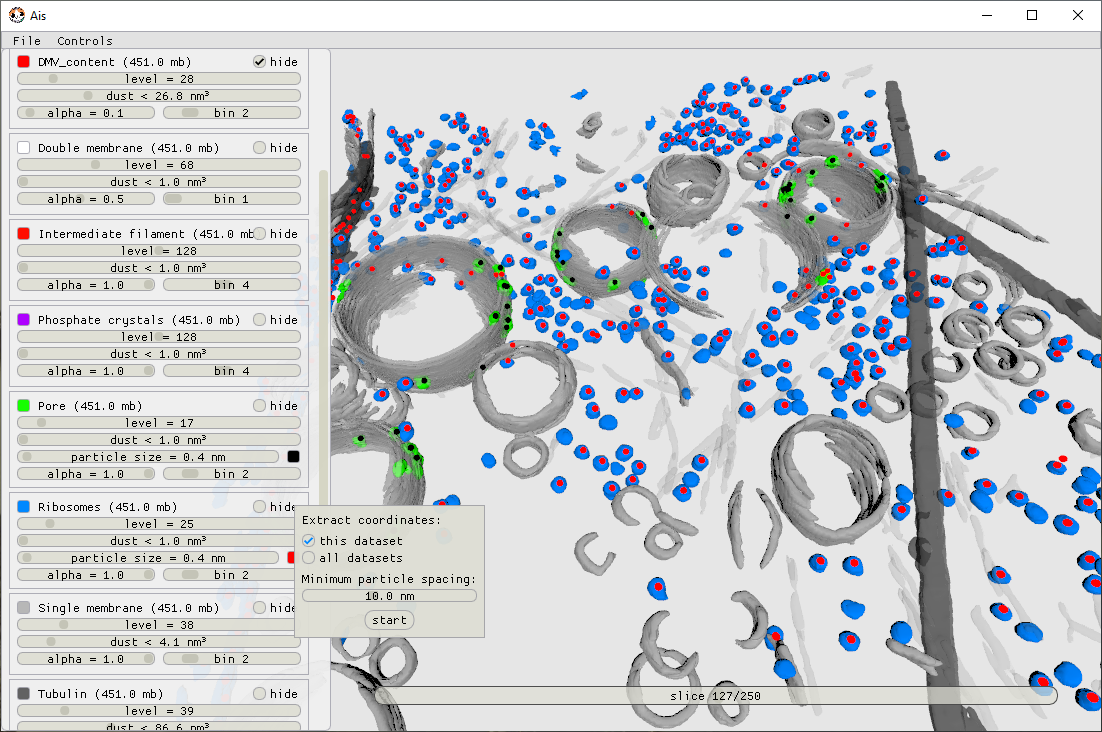Click Intermediate filament bin 4 slider
Viewport: 1102px width, 732px height.
click(x=232, y=285)
